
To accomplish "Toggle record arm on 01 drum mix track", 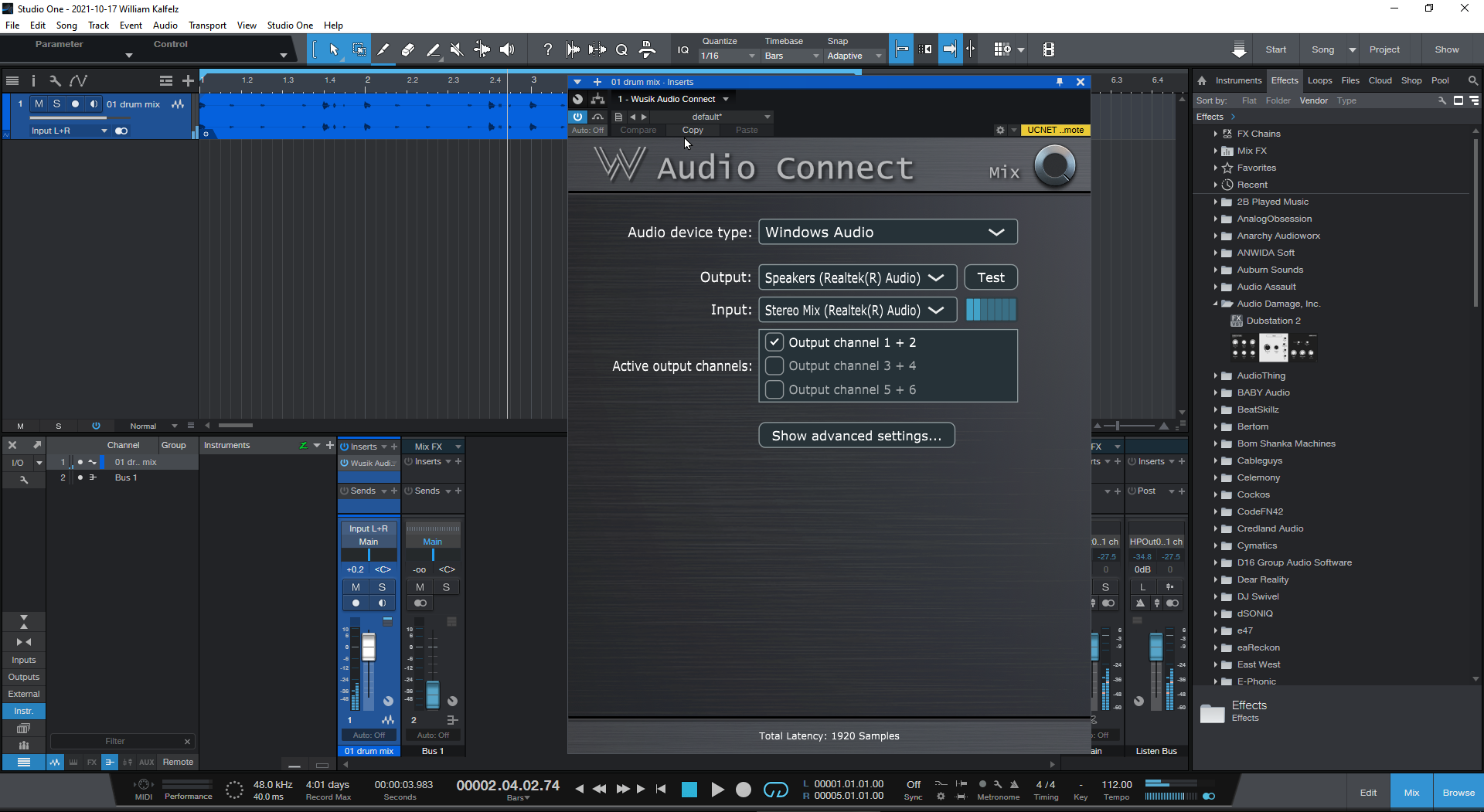I will click(x=75, y=104).
